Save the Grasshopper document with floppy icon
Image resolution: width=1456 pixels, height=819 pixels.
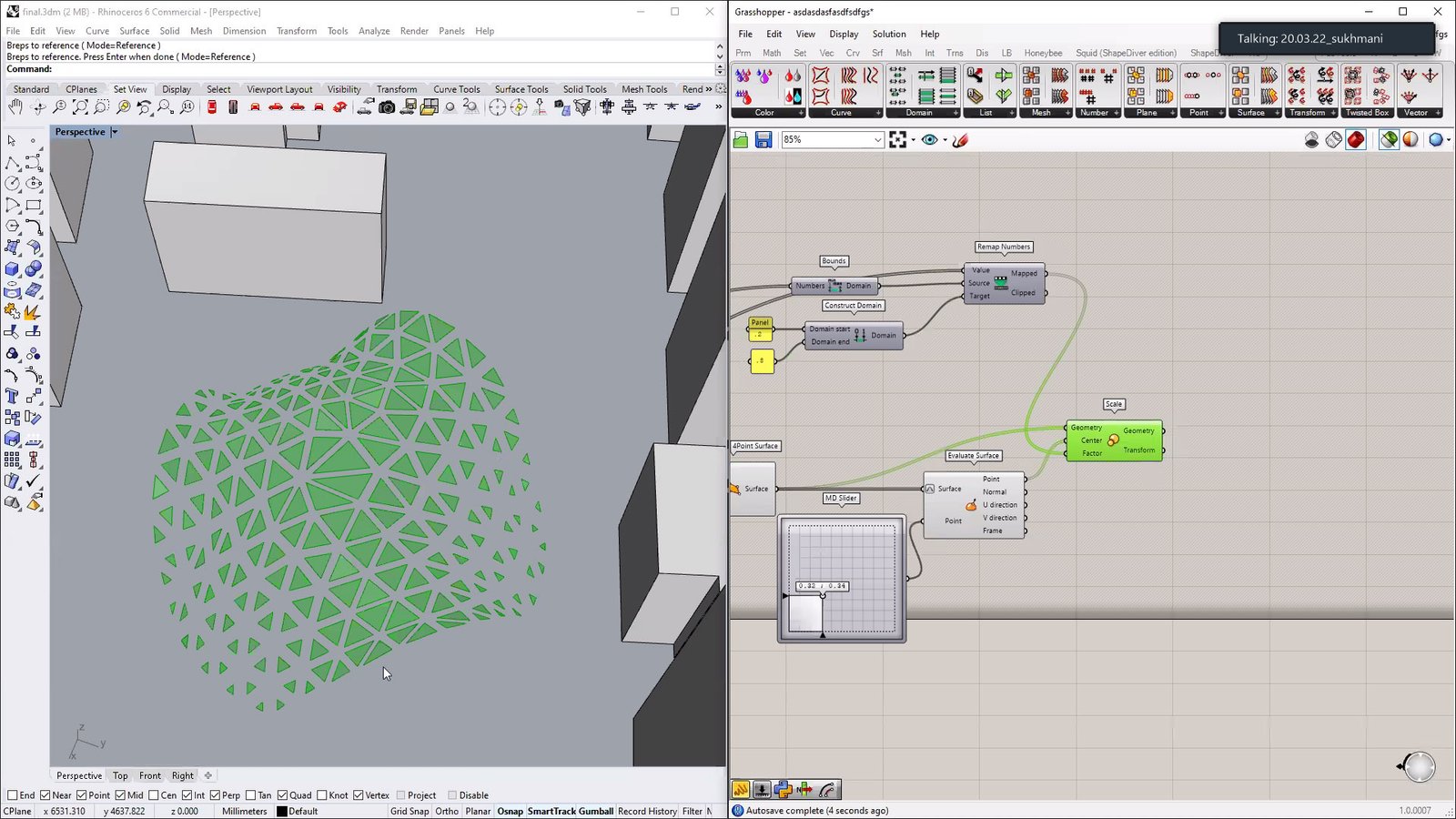(763, 140)
